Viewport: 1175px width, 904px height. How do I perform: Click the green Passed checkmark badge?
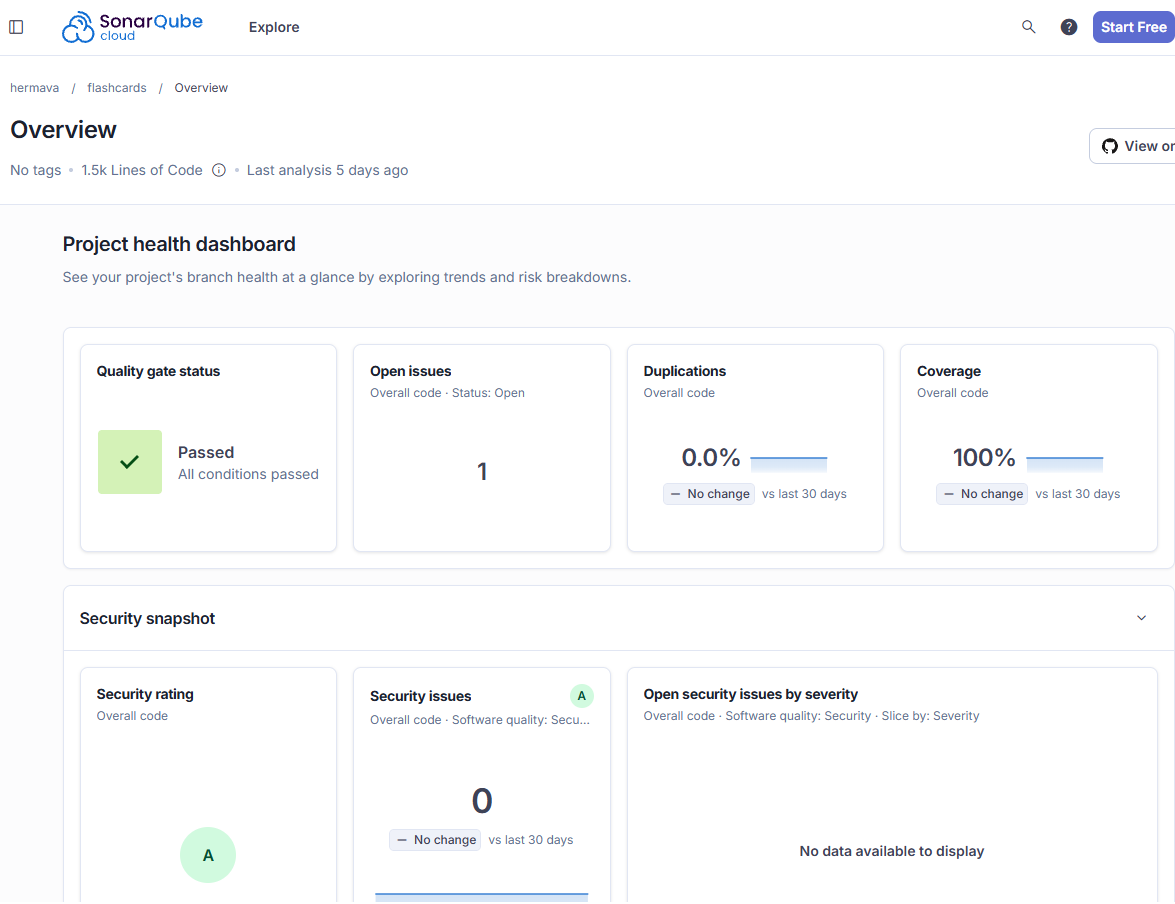coord(130,462)
